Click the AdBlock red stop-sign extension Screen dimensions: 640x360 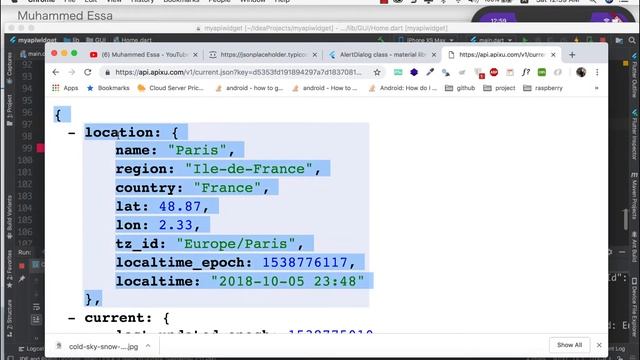pyautogui.click(x=494, y=72)
